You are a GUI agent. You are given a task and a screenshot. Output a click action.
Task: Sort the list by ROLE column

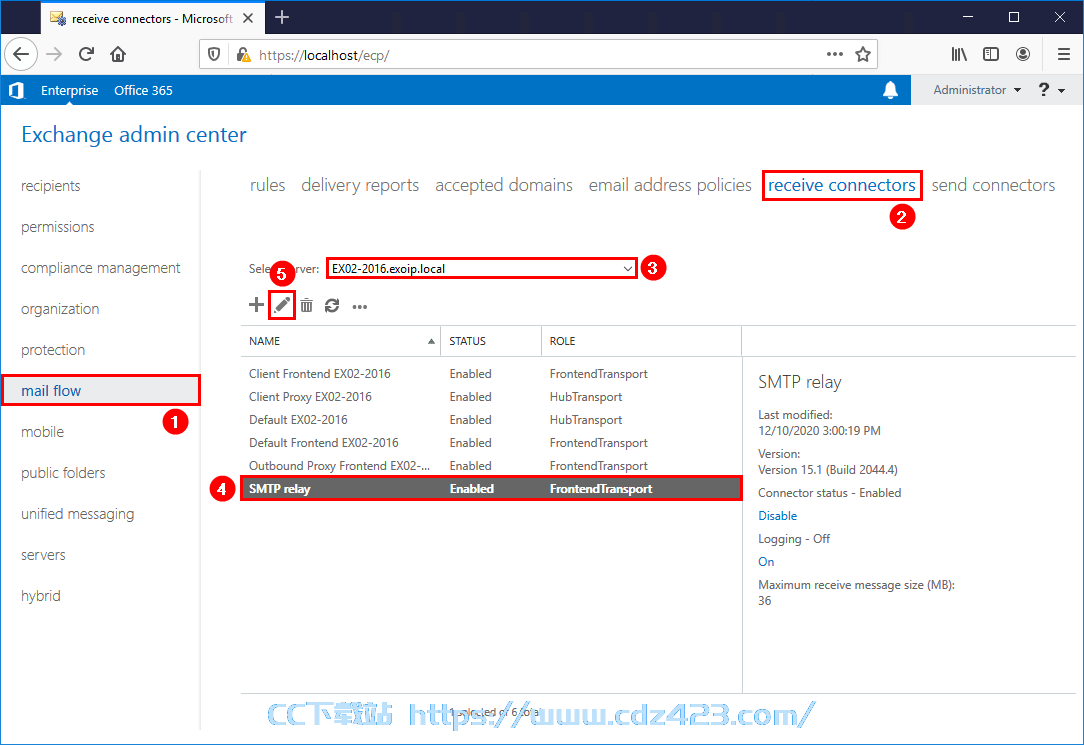pyautogui.click(x=641, y=341)
